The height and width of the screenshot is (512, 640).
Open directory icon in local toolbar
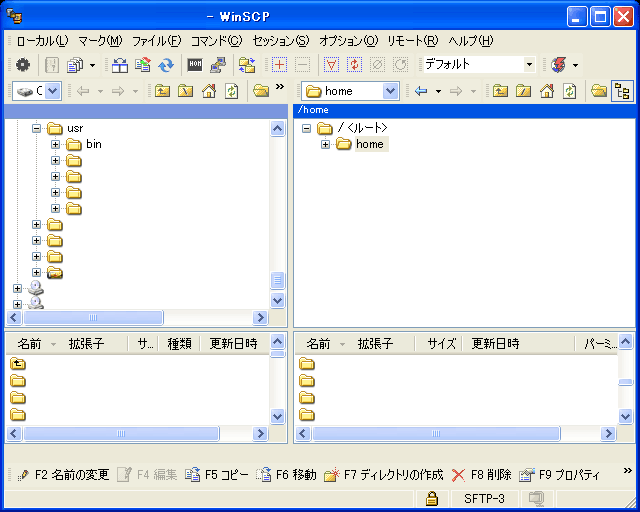tap(261, 91)
